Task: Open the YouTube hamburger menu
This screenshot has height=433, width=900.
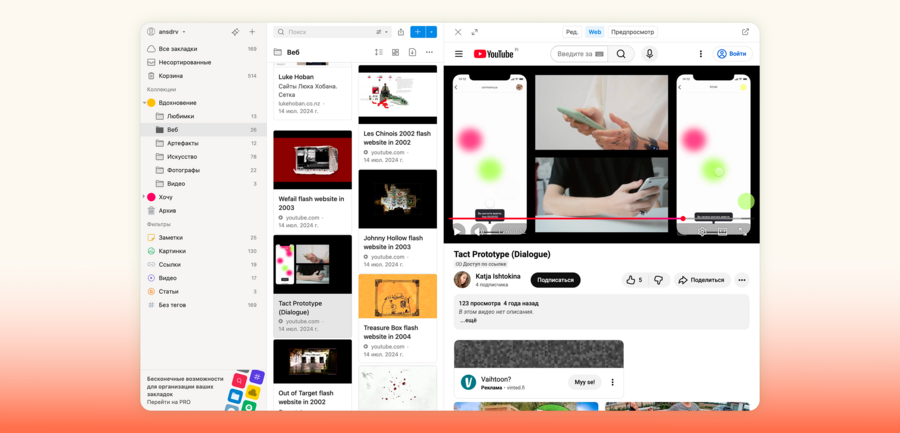Action: (459, 54)
